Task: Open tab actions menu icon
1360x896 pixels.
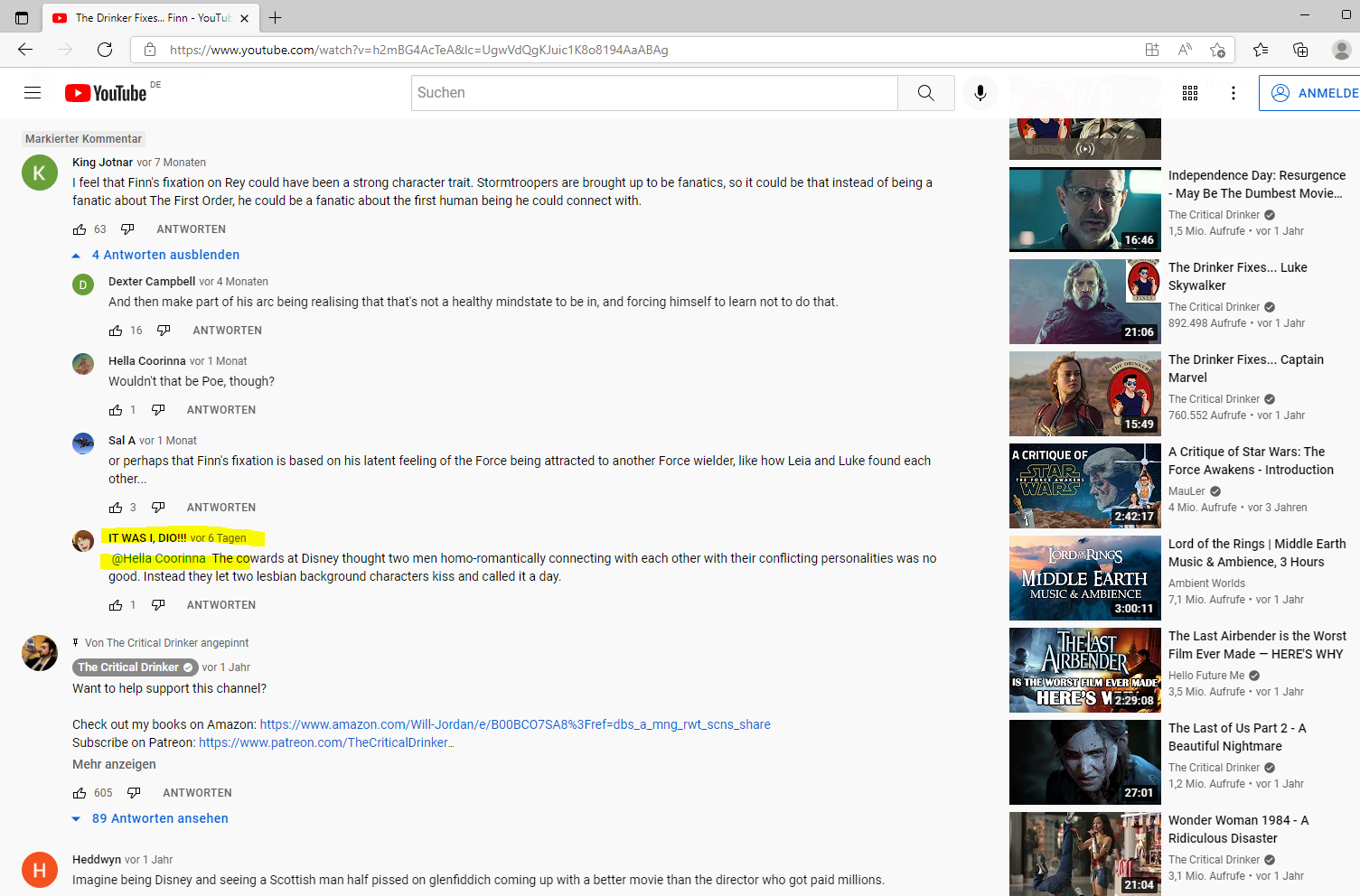Action: coord(22,18)
